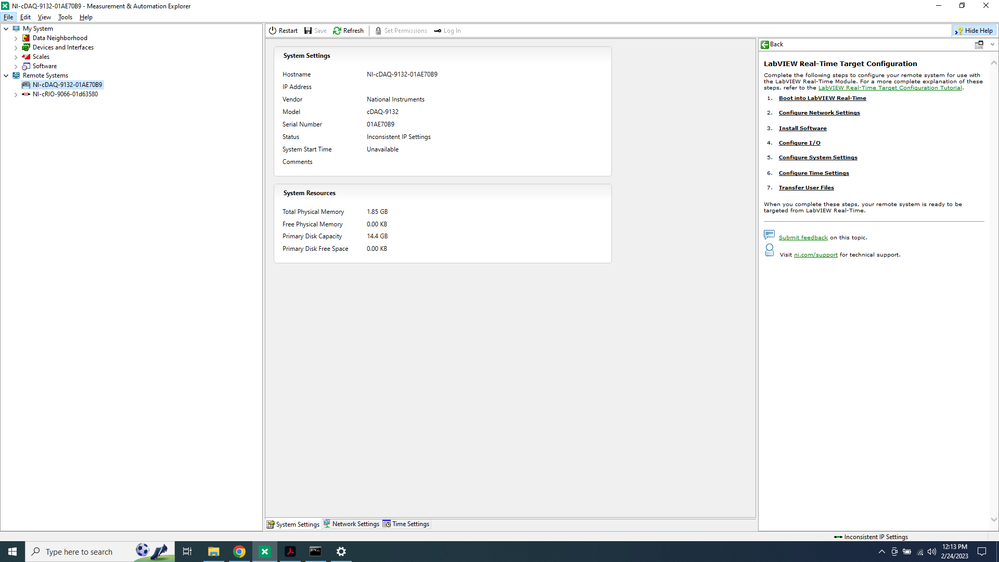Image resolution: width=999 pixels, height=562 pixels.
Task: Open the help pane dropdown arrow
Action: tap(993, 45)
